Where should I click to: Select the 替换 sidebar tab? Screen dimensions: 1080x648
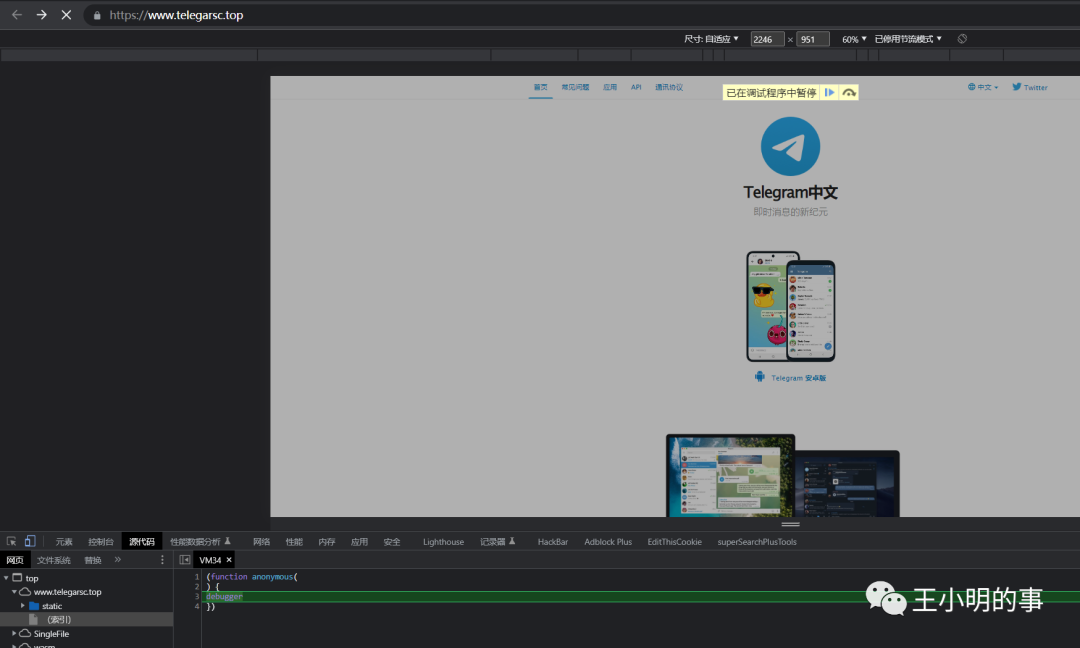click(92, 560)
